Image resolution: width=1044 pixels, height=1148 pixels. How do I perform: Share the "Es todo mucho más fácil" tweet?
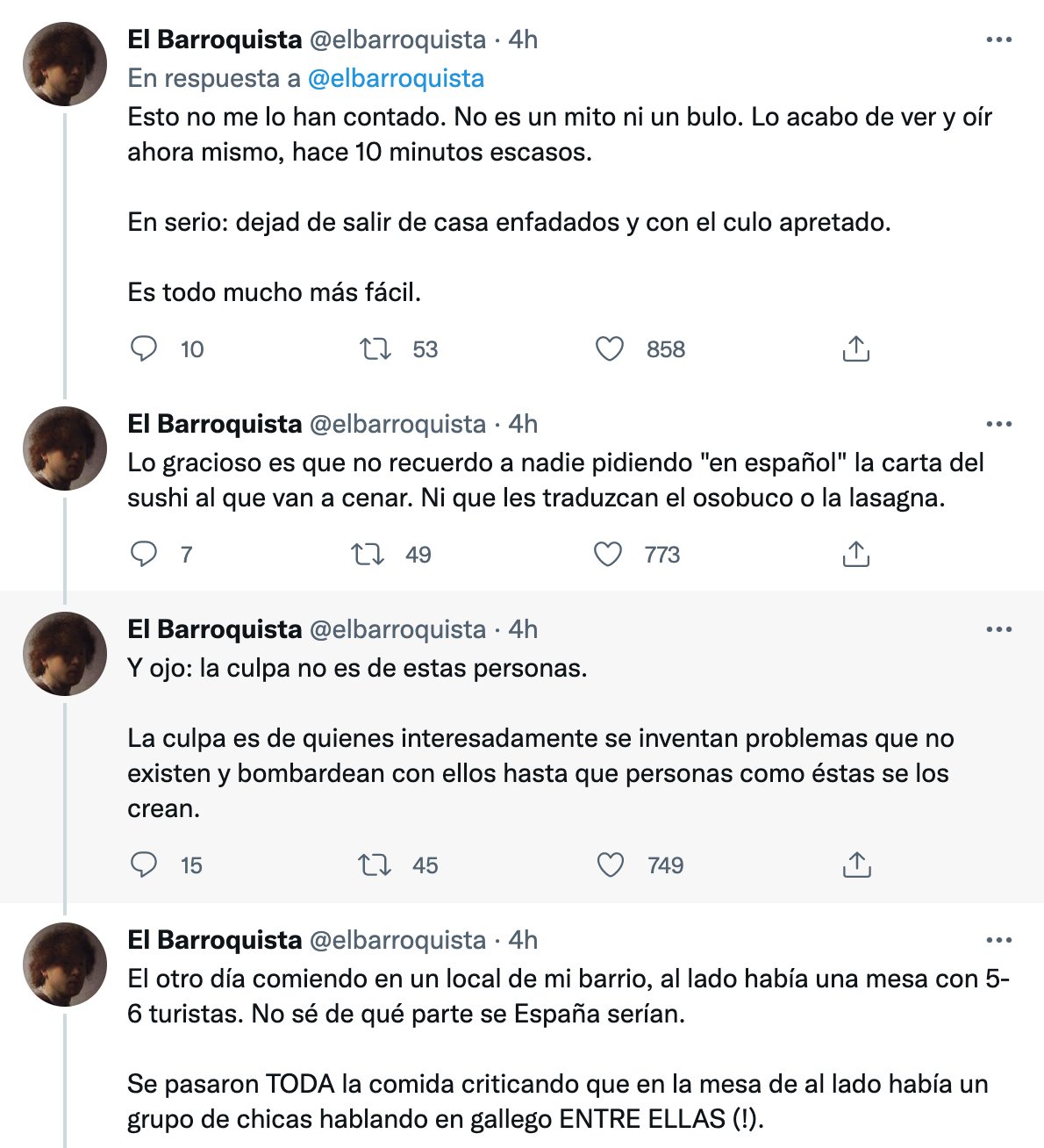(x=855, y=349)
